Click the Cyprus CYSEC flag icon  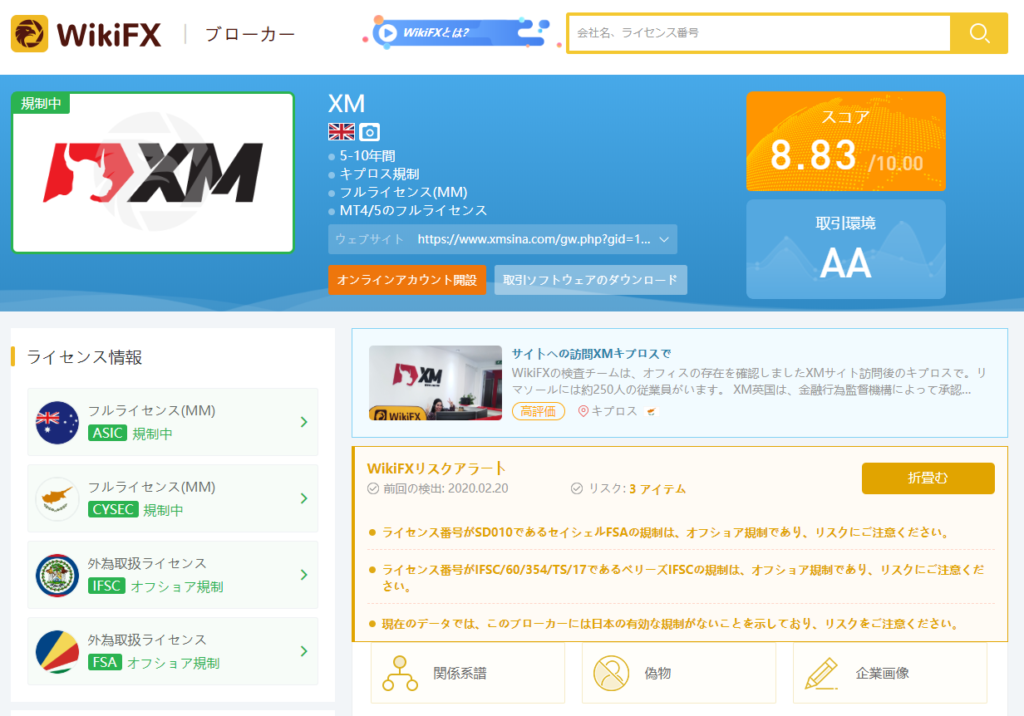[x=57, y=498]
